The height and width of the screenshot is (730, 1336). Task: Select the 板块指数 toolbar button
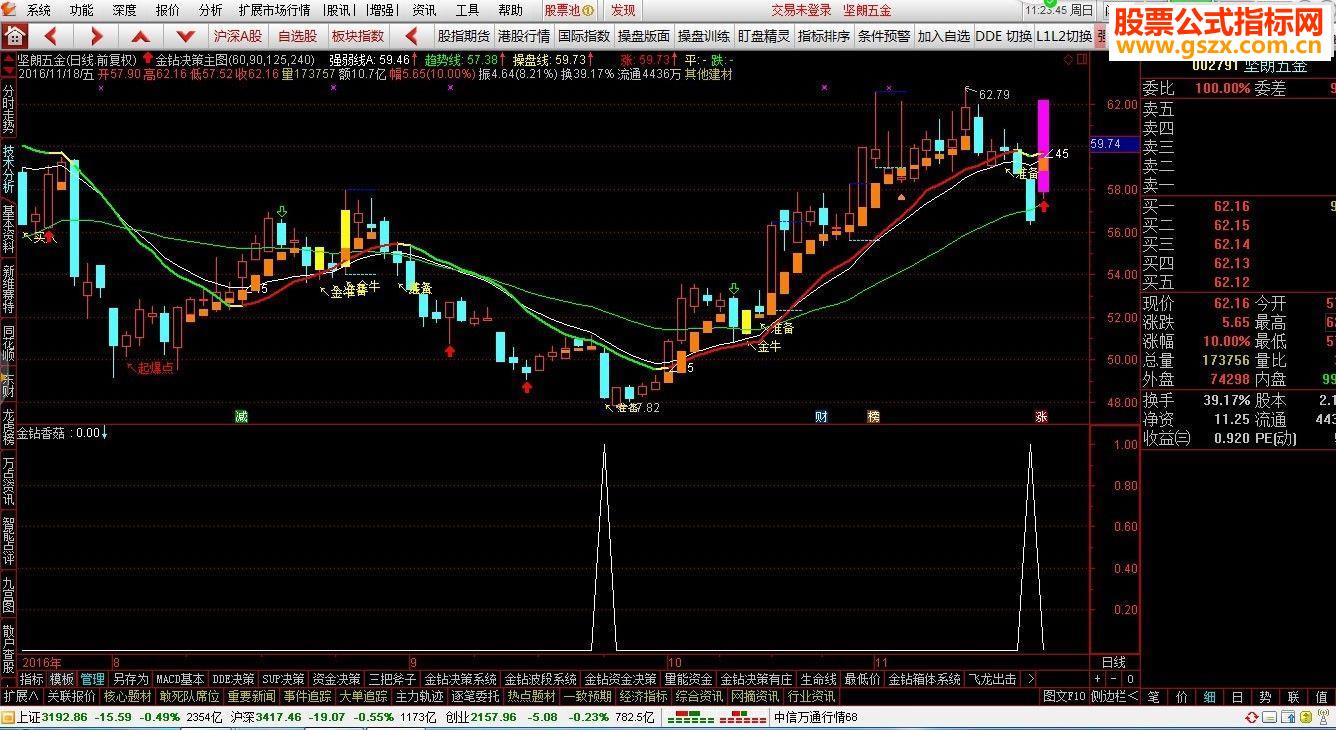pyautogui.click(x=358, y=36)
